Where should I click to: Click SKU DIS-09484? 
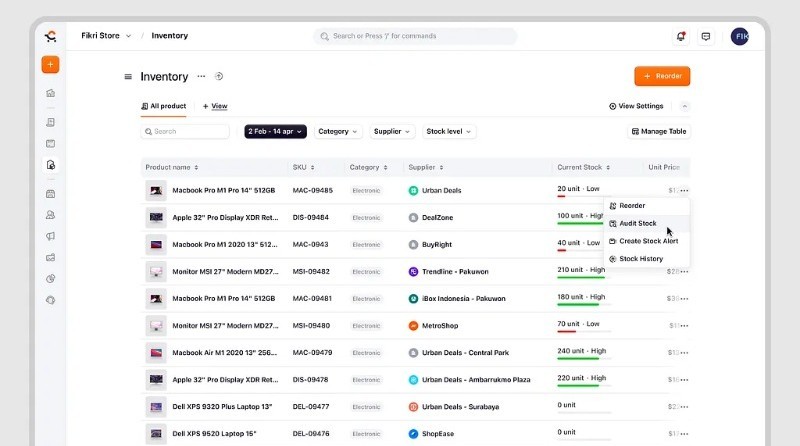[x=311, y=217]
